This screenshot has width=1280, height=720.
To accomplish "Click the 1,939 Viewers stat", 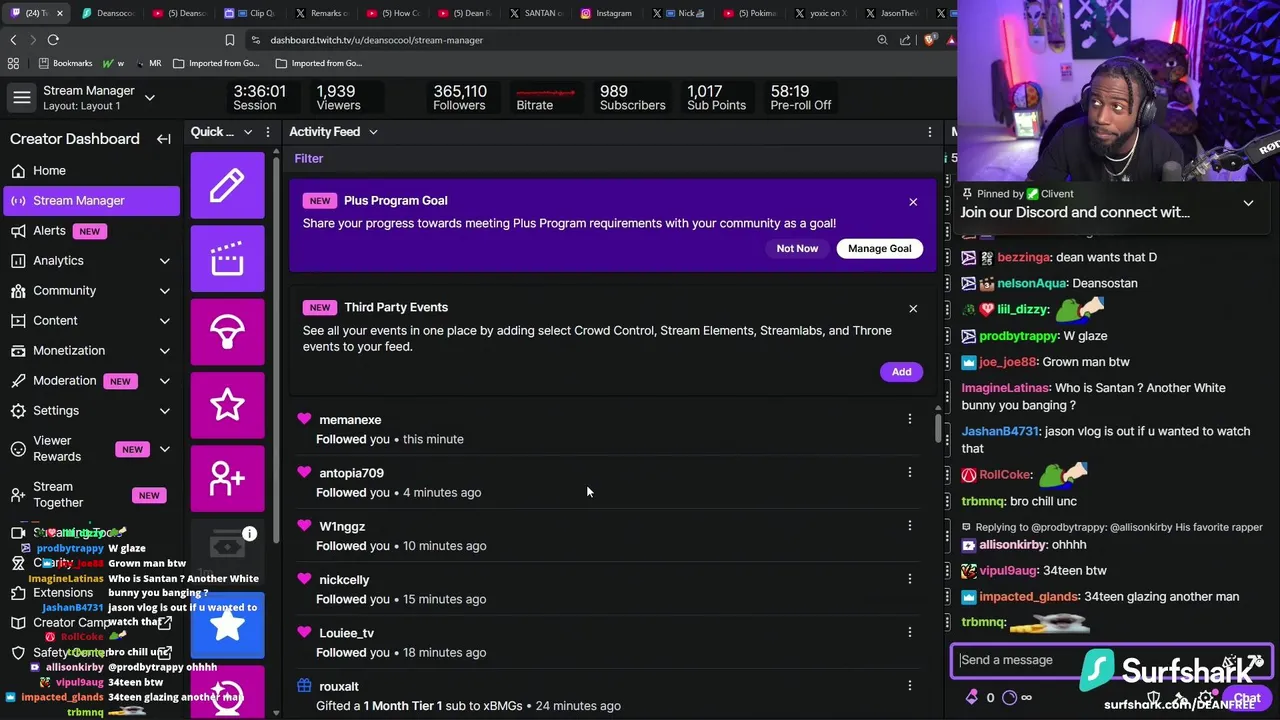I will [338, 97].
